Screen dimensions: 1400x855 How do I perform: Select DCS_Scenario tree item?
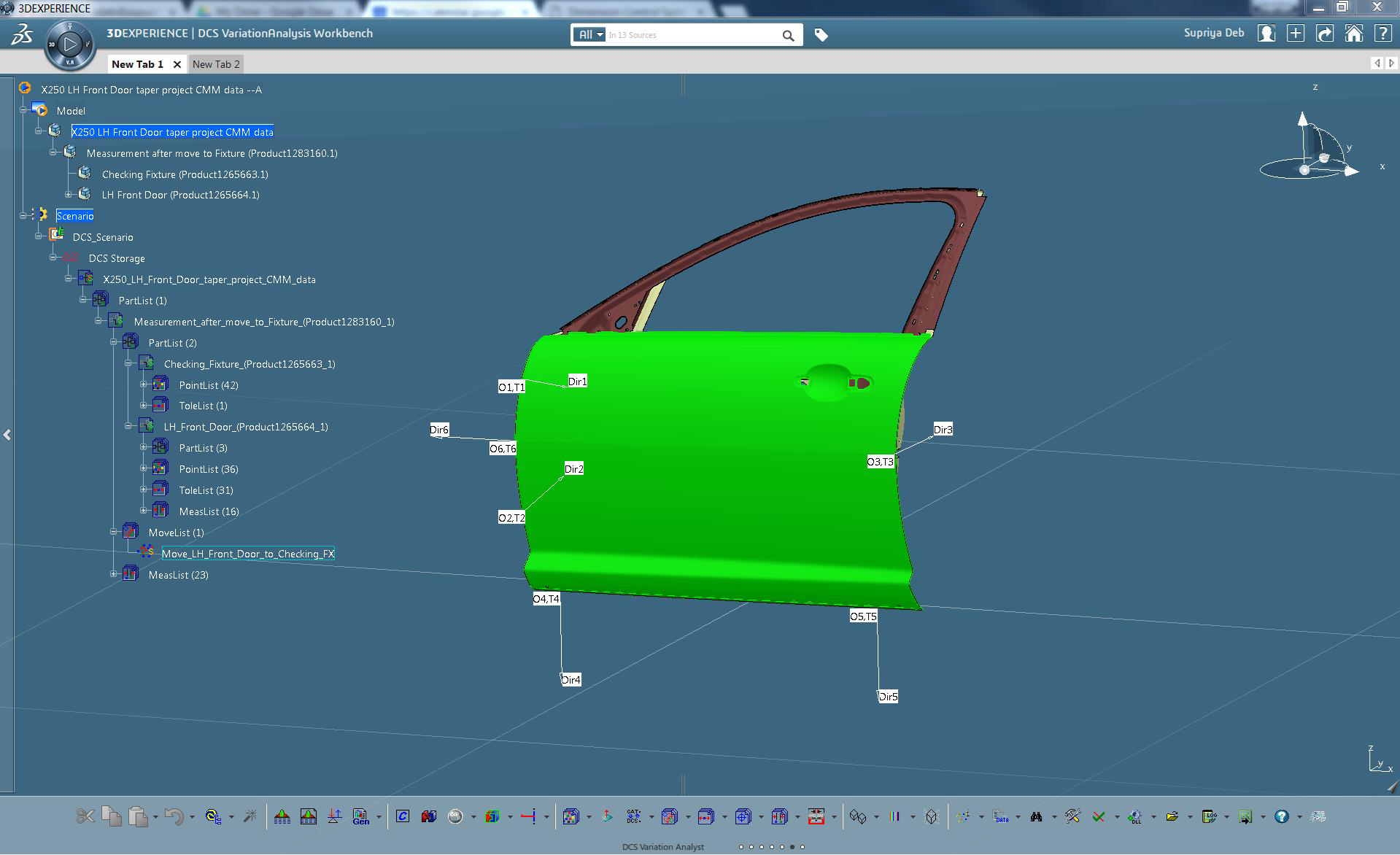coord(103,237)
